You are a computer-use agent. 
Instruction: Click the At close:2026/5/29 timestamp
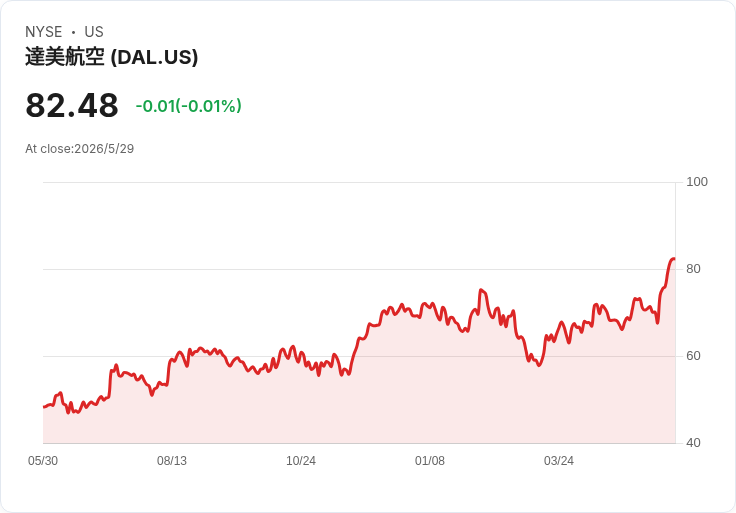79,149
